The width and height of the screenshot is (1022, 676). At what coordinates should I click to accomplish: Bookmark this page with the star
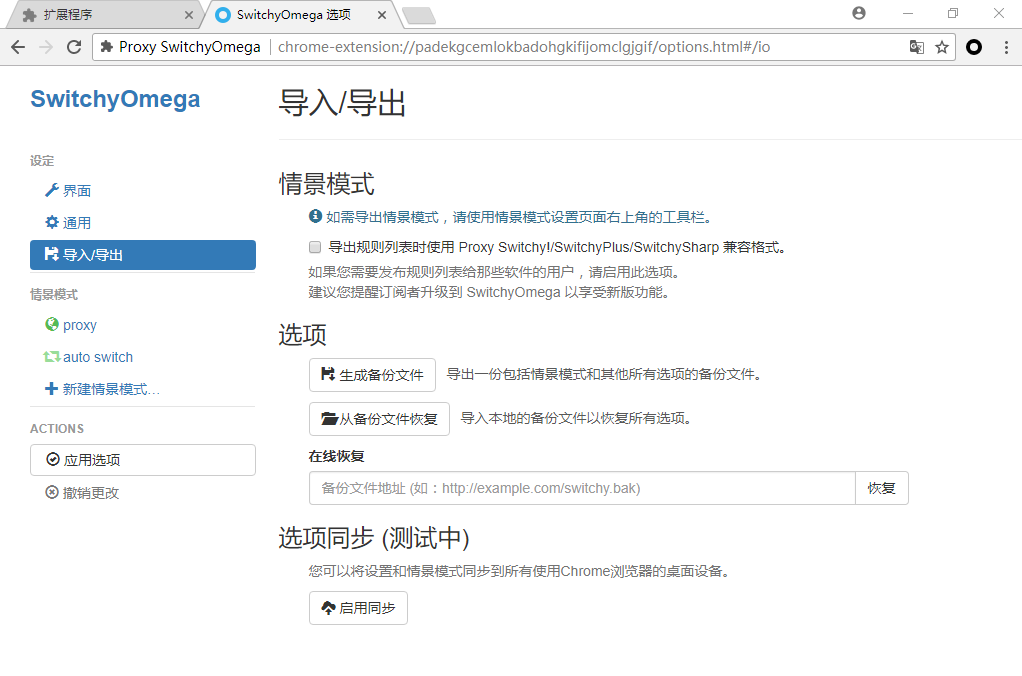click(x=942, y=47)
